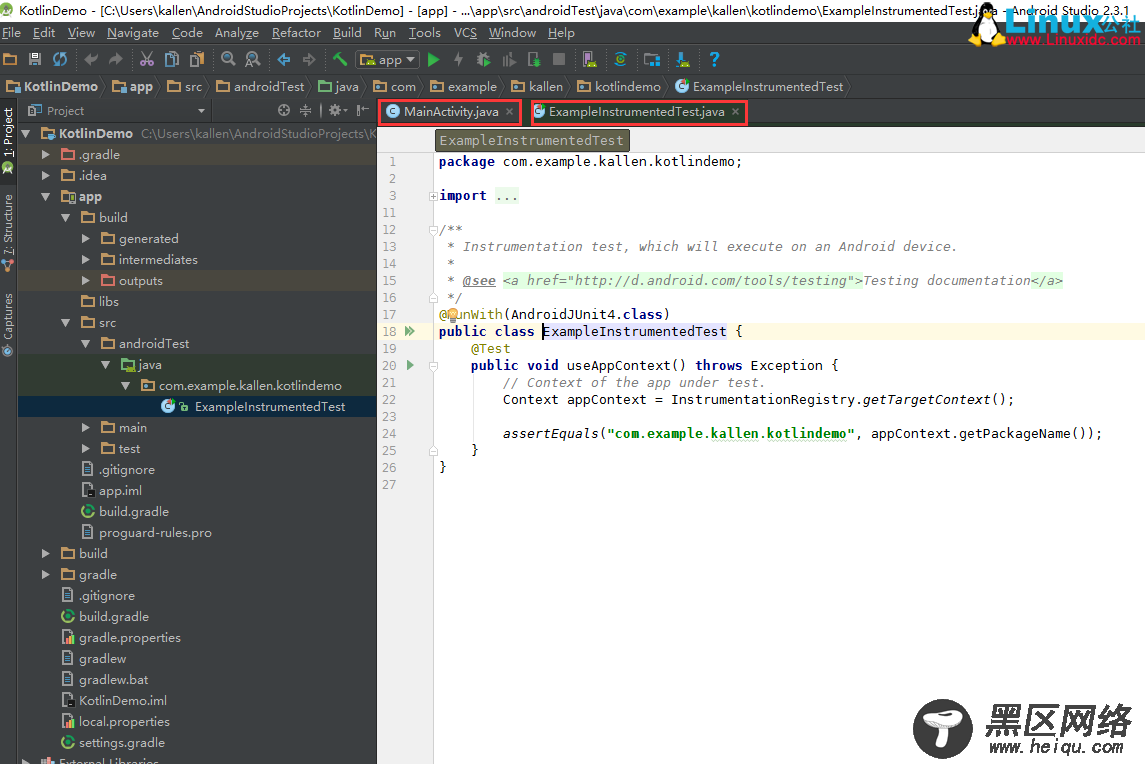Open the Navigate menu
The image size is (1145, 764).
point(133,33)
